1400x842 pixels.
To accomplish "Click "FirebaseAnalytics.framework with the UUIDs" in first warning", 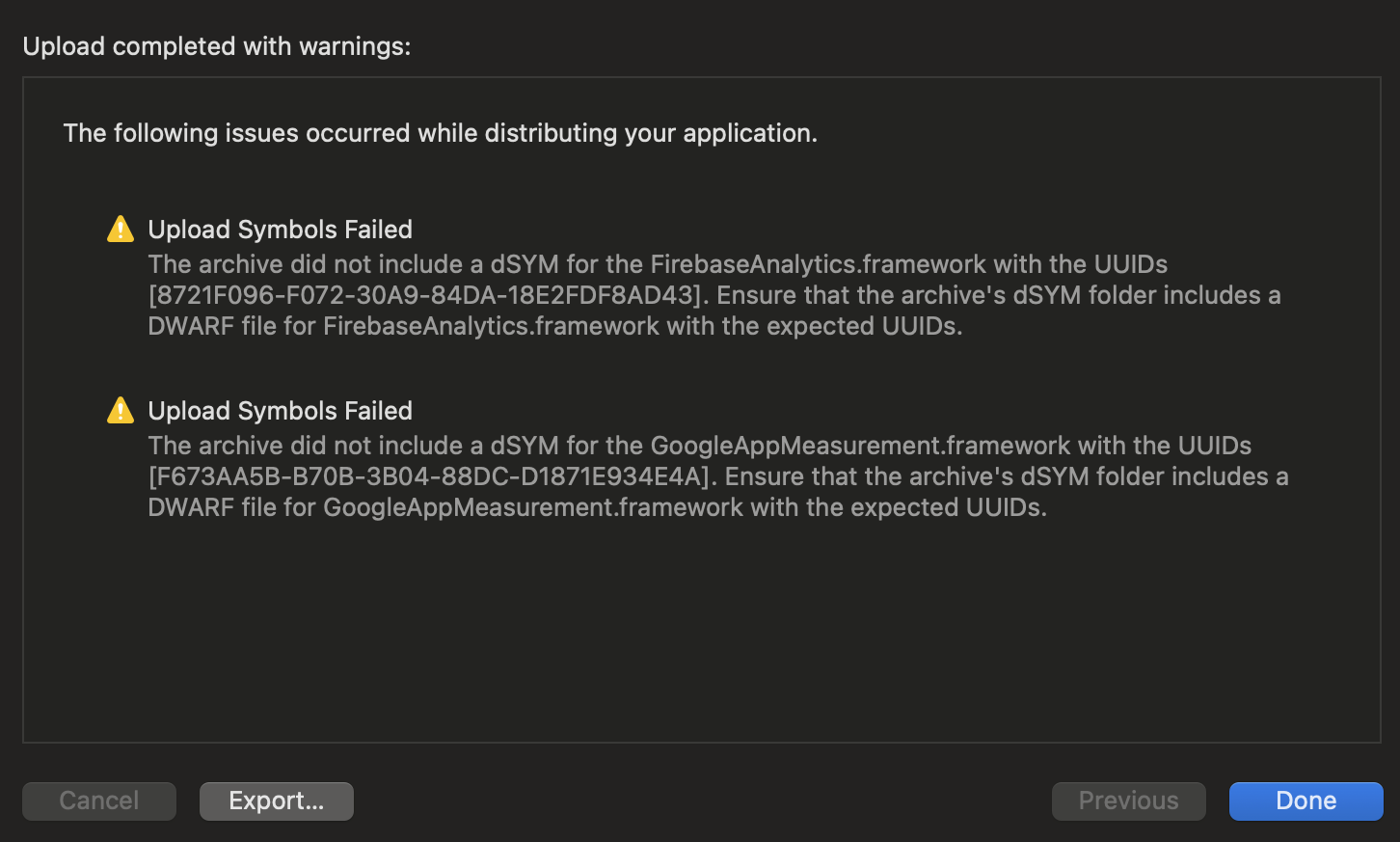I will tap(908, 264).
